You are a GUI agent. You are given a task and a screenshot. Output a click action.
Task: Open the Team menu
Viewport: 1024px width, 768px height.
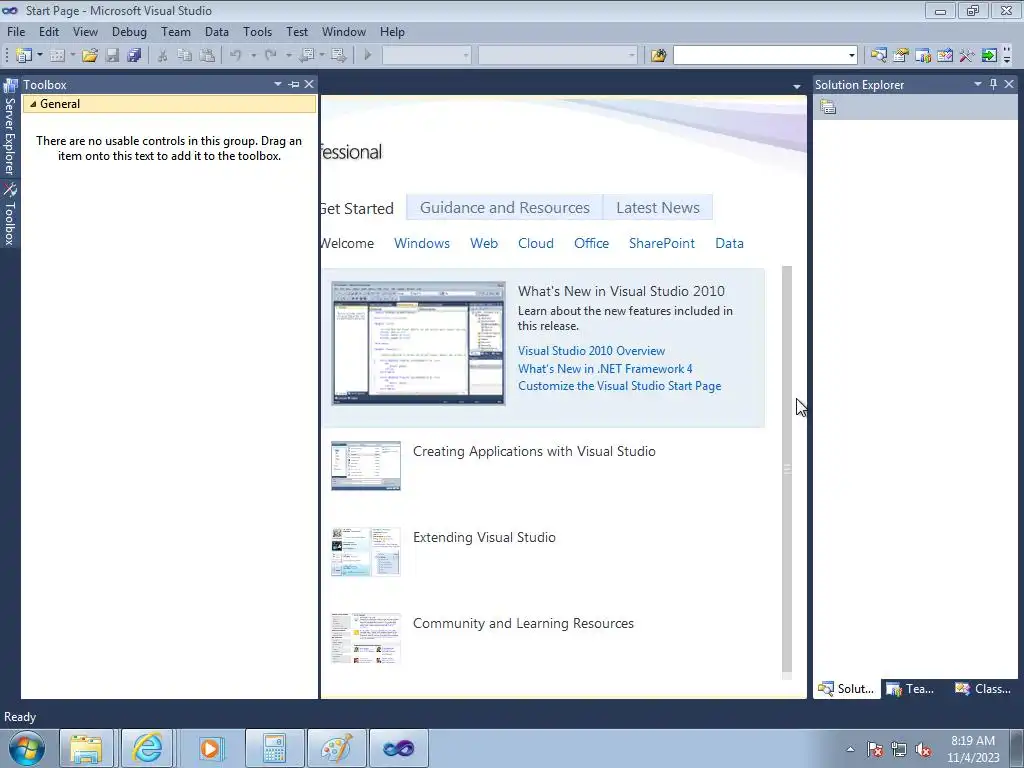(176, 31)
